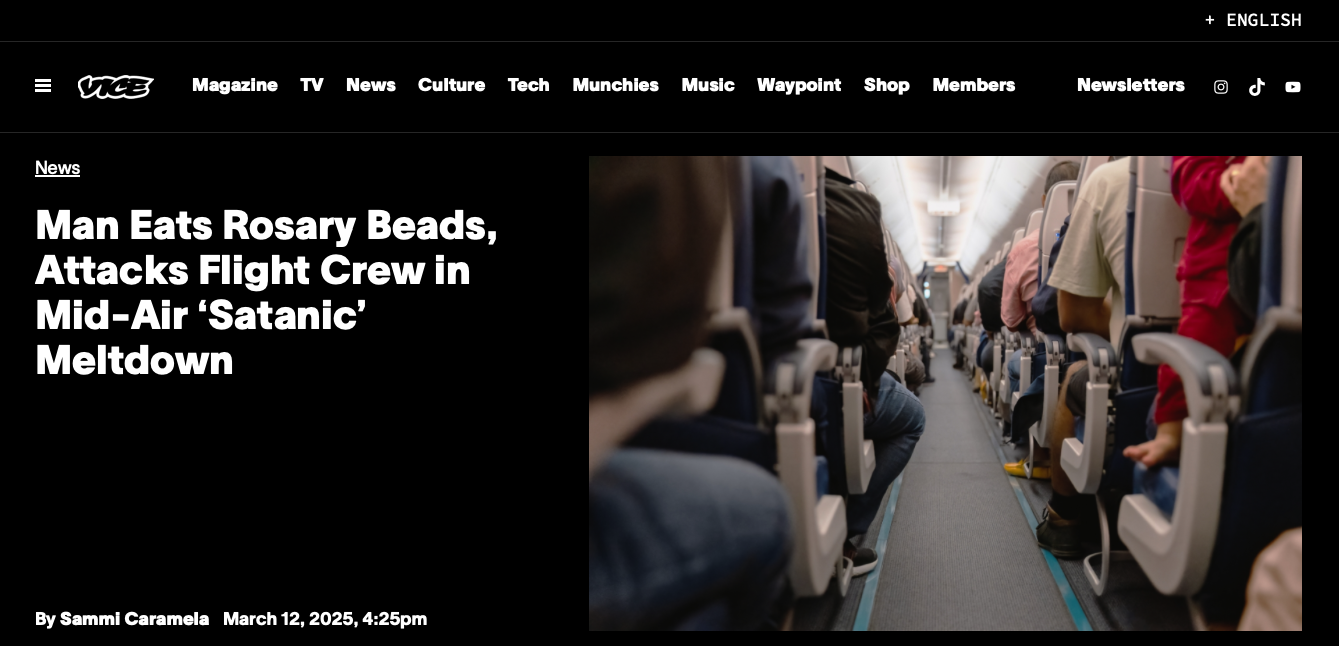This screenshot has width=1339, height=646.
Task: Open VICE Instagram page icon
Action: 1221,87
